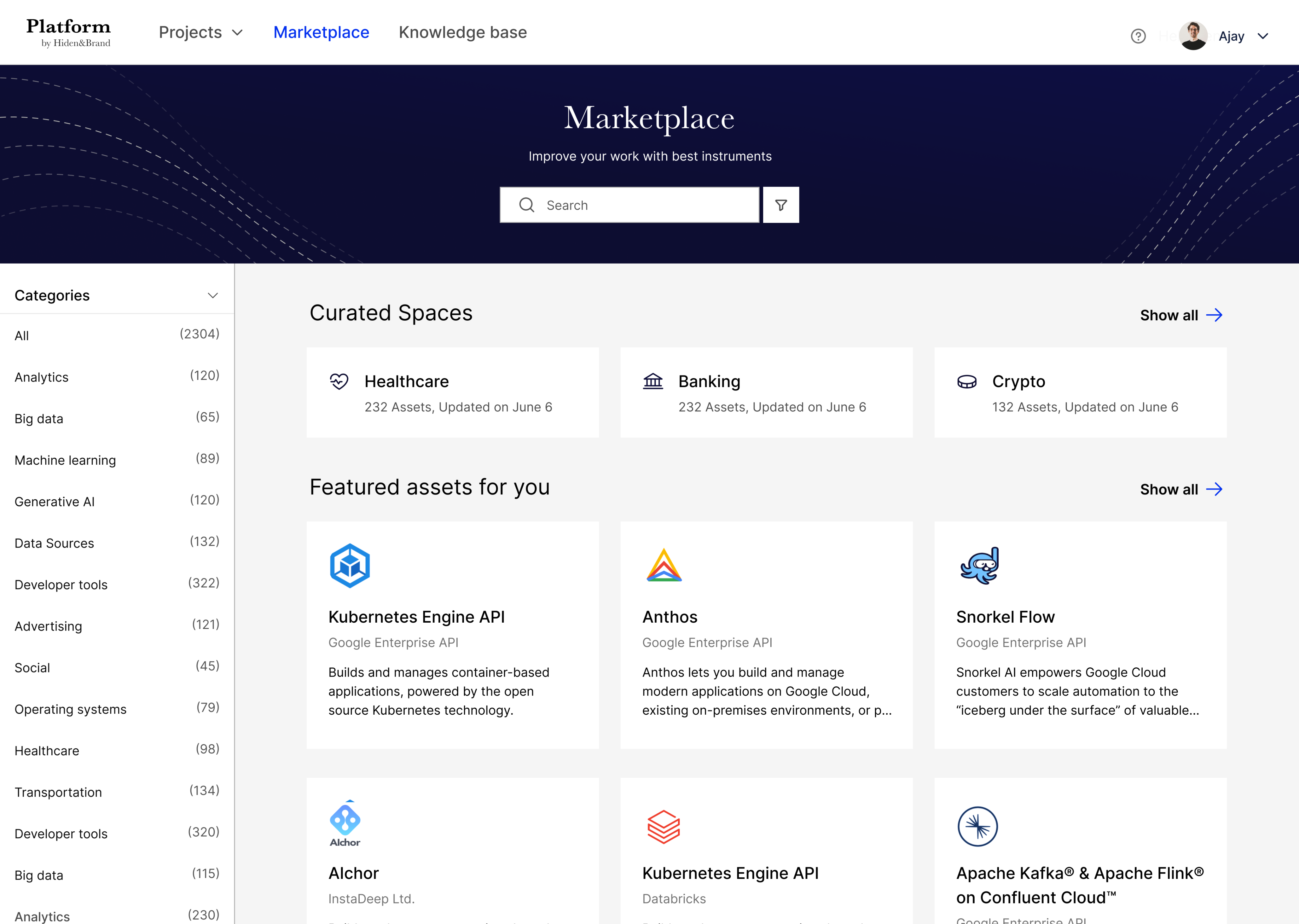This screenshot has height=924, width=1299.
Task: Click arrow next to Curated Spaces Show all
Action: click(x=1214, y=315)
